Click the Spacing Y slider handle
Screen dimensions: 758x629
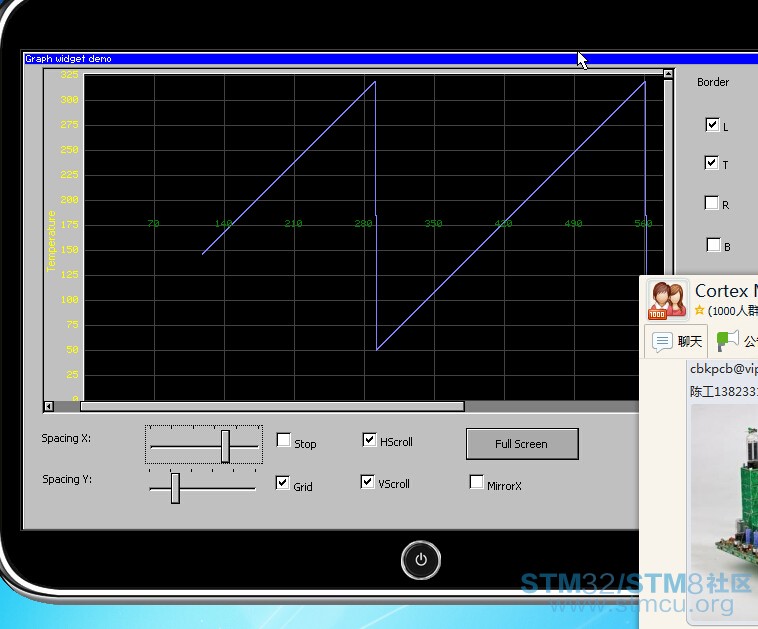pos(175,488)
